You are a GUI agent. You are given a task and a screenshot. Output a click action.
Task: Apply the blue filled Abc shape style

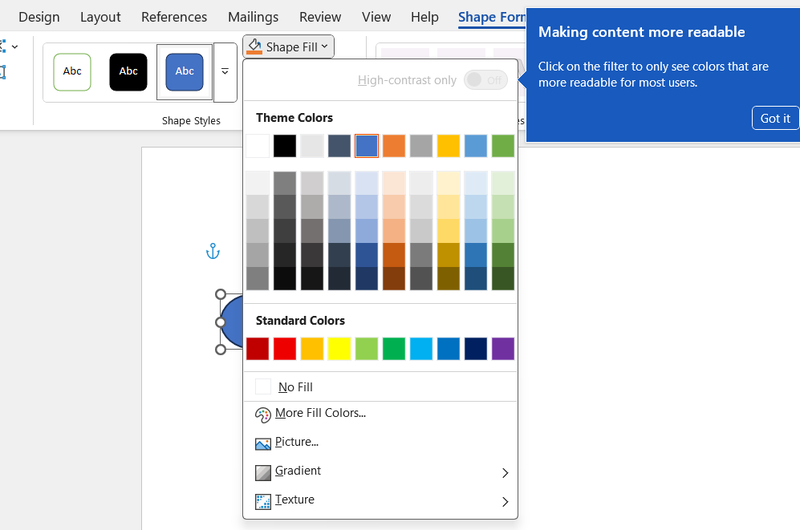(184, 72)
